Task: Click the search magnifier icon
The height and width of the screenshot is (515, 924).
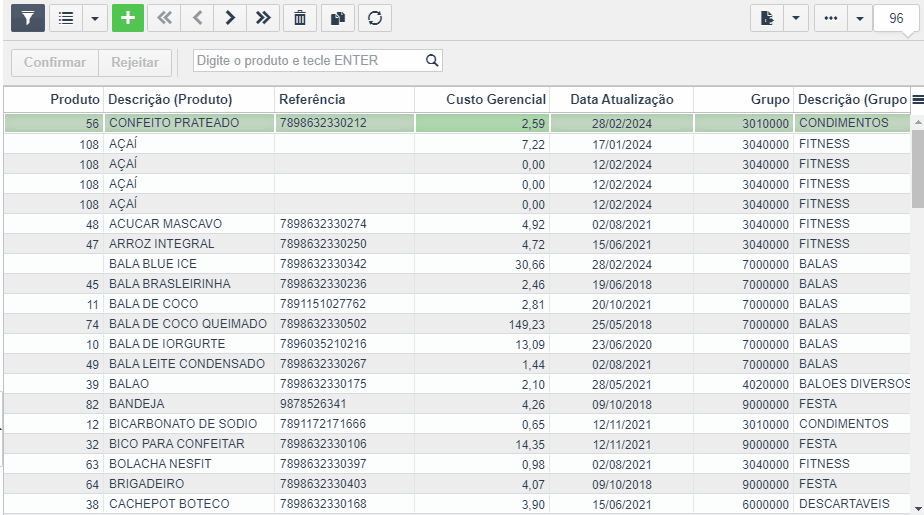Action: (432, 61)
